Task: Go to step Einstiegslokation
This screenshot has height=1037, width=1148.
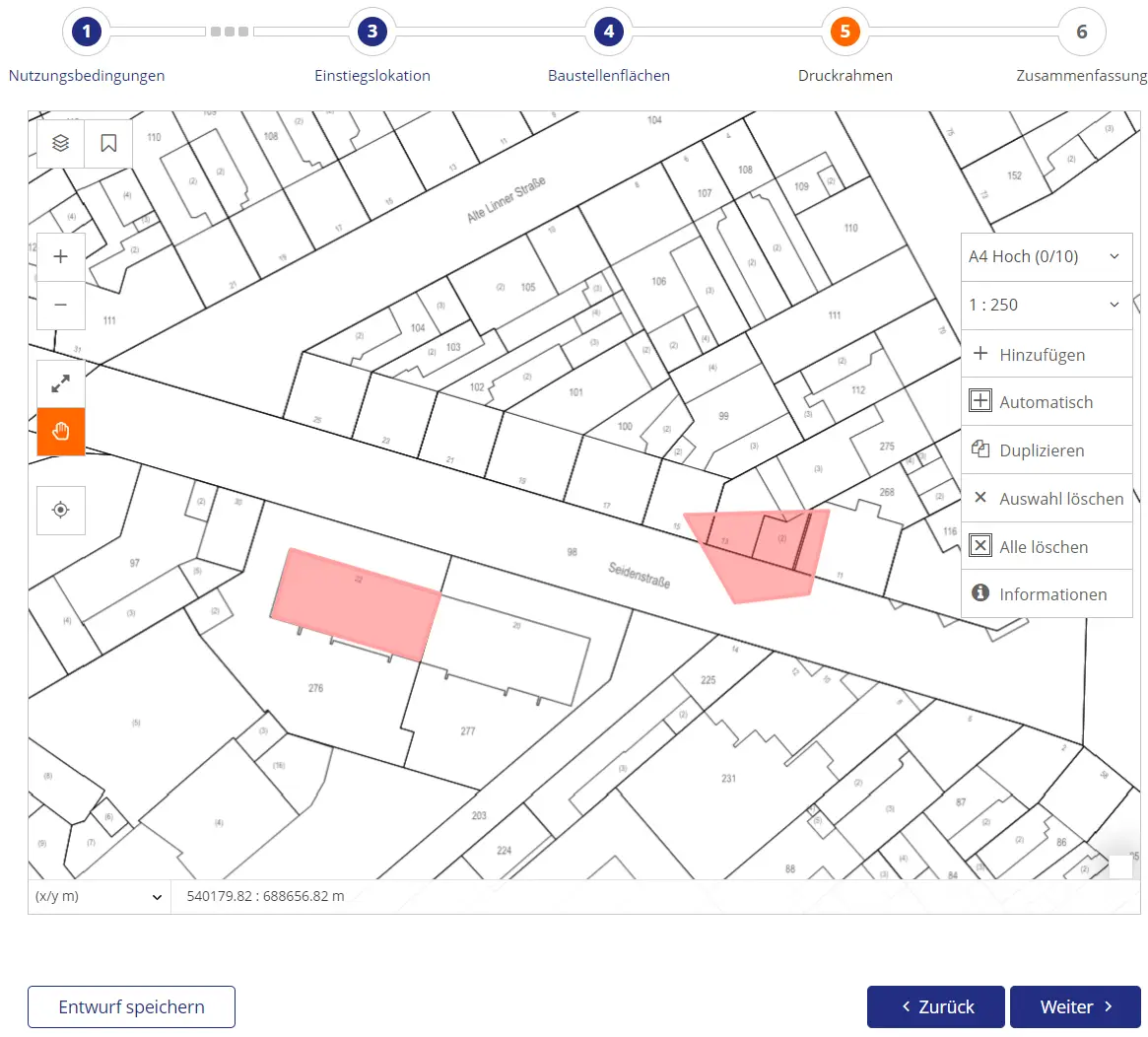Action: 371,31
